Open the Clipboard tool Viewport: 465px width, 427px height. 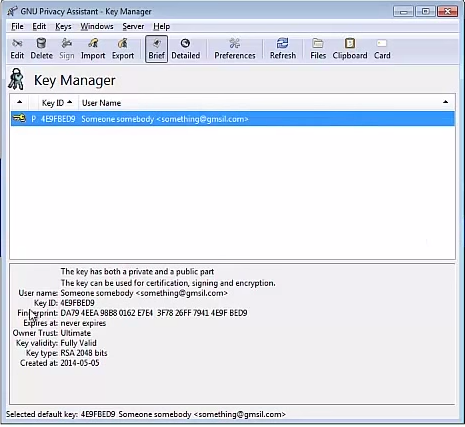pos(350,49)
